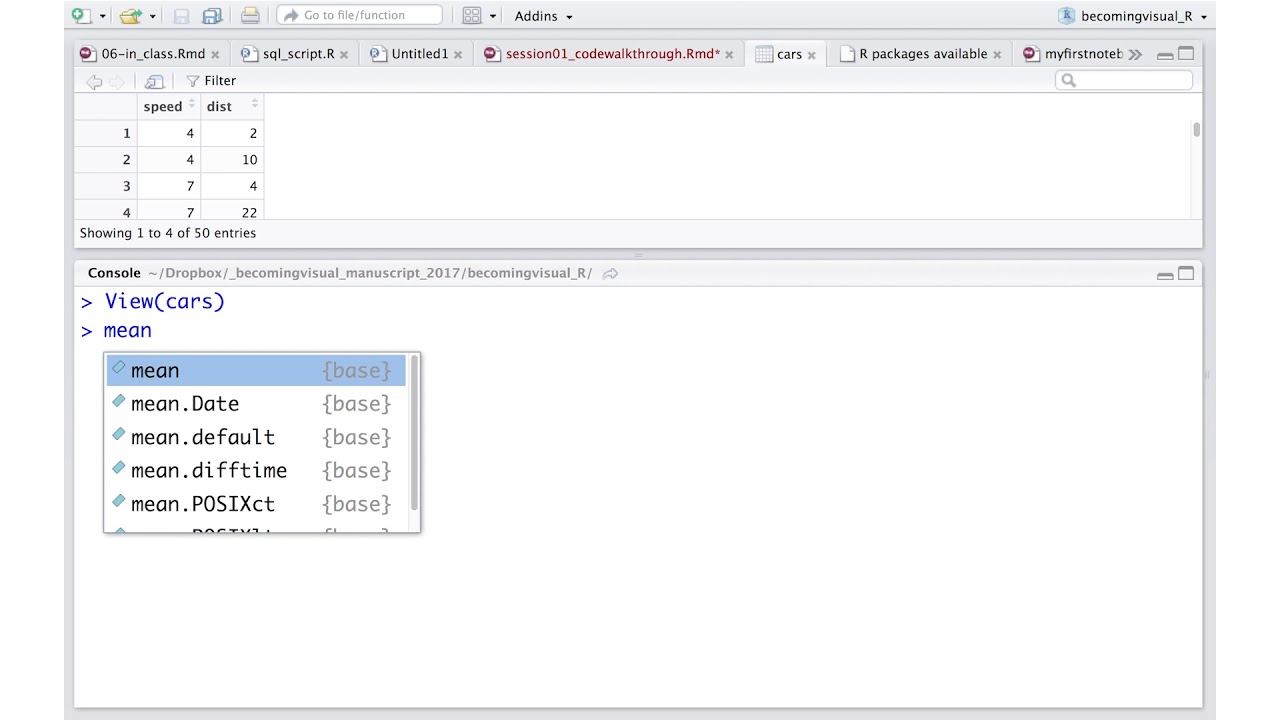This screenshot has height=720, width=1280.
Task: Open the becomingvisual_R project menu
Action: pyautogui.click(x=1133, y=16)
